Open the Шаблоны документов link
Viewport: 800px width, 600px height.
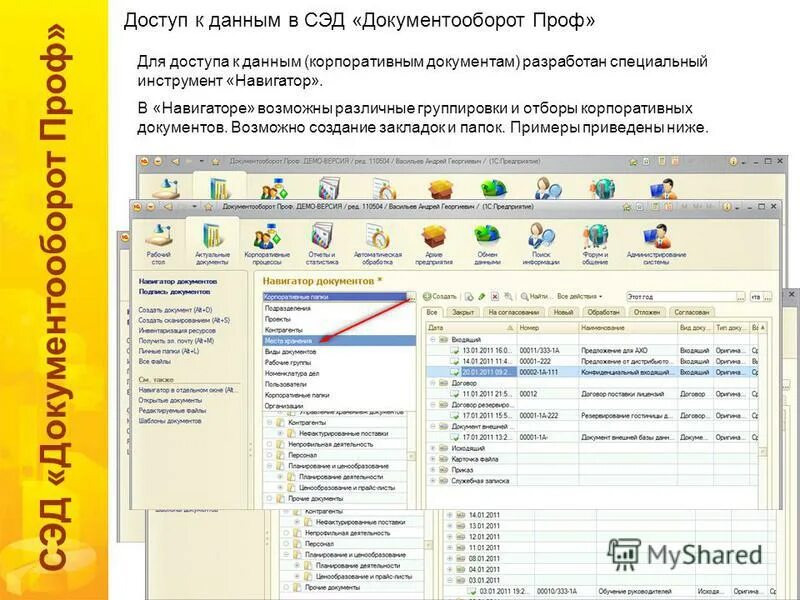tap(170, 421)
